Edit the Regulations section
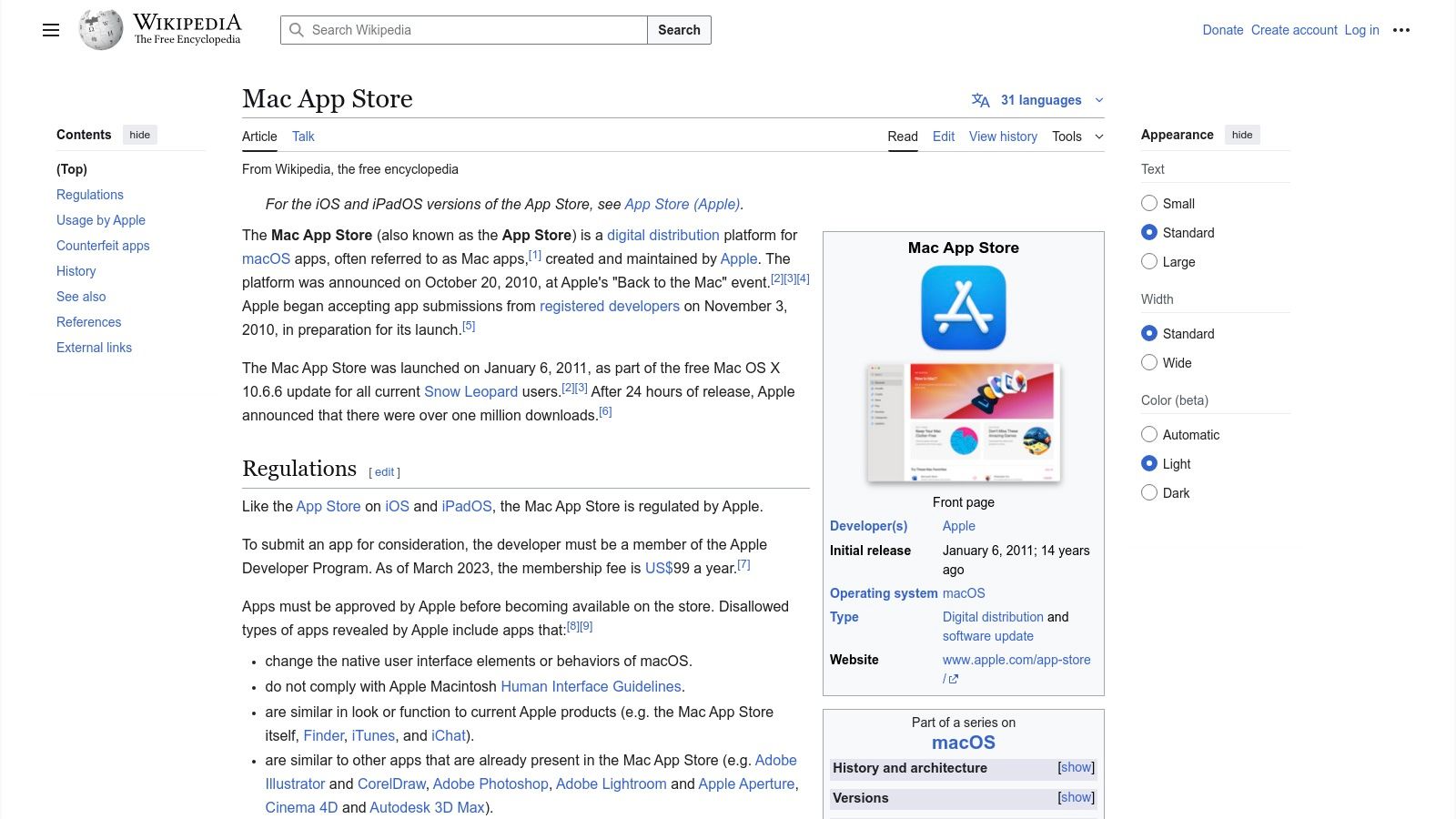This screenshot has width=1456, height=819. point(384,472)
